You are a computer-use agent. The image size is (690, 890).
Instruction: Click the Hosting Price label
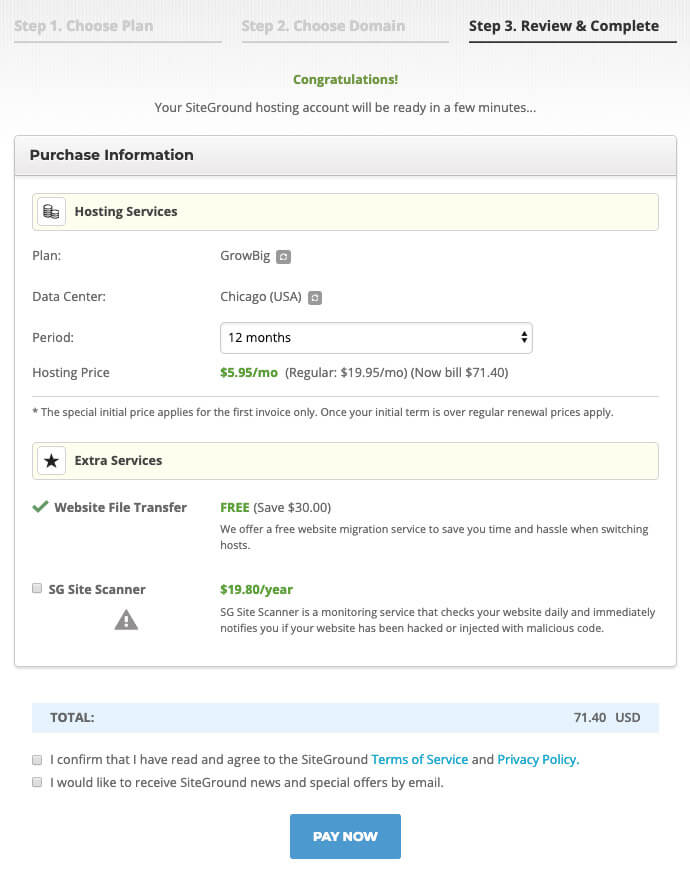(x=71, y=372)
